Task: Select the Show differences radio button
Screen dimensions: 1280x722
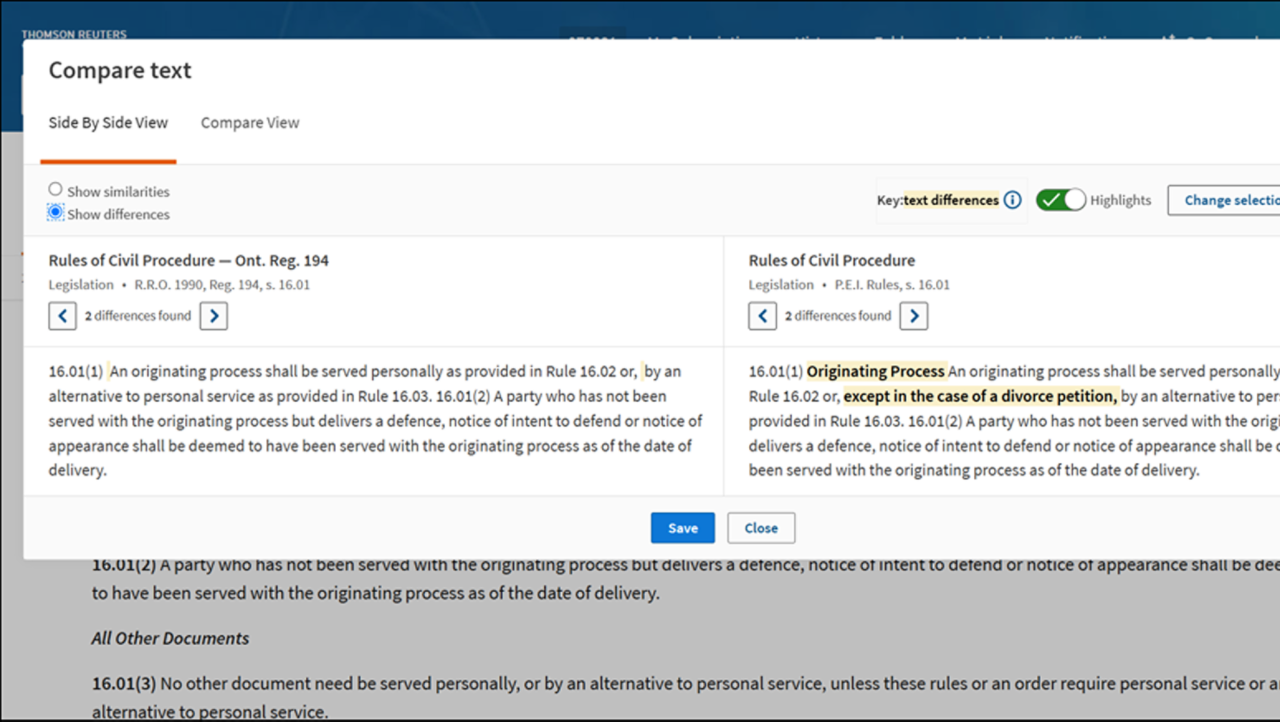Action: pyautogui.click(x=56, y=213)
